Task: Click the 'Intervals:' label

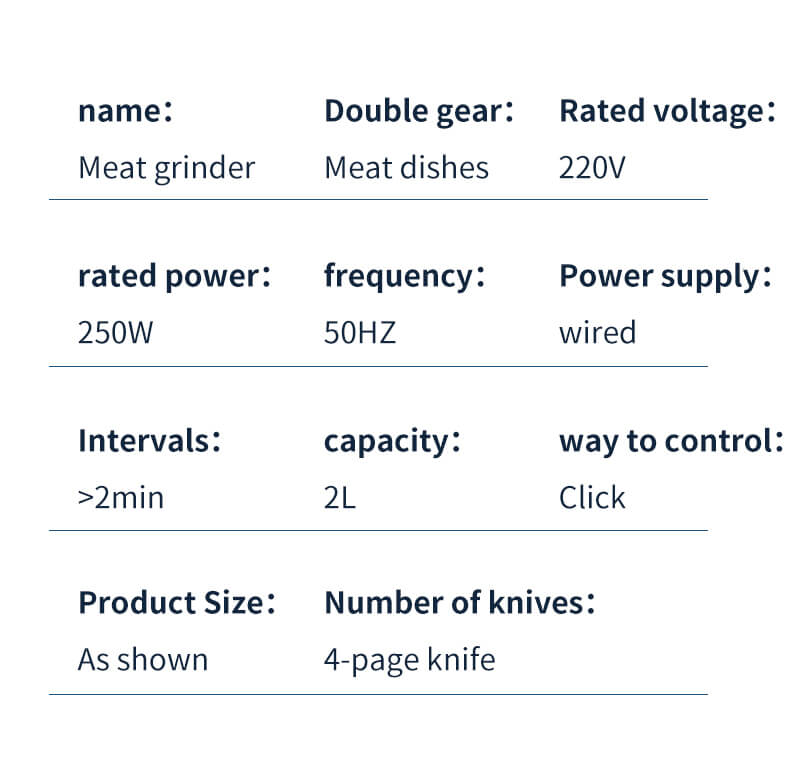Action: [149, 440]
